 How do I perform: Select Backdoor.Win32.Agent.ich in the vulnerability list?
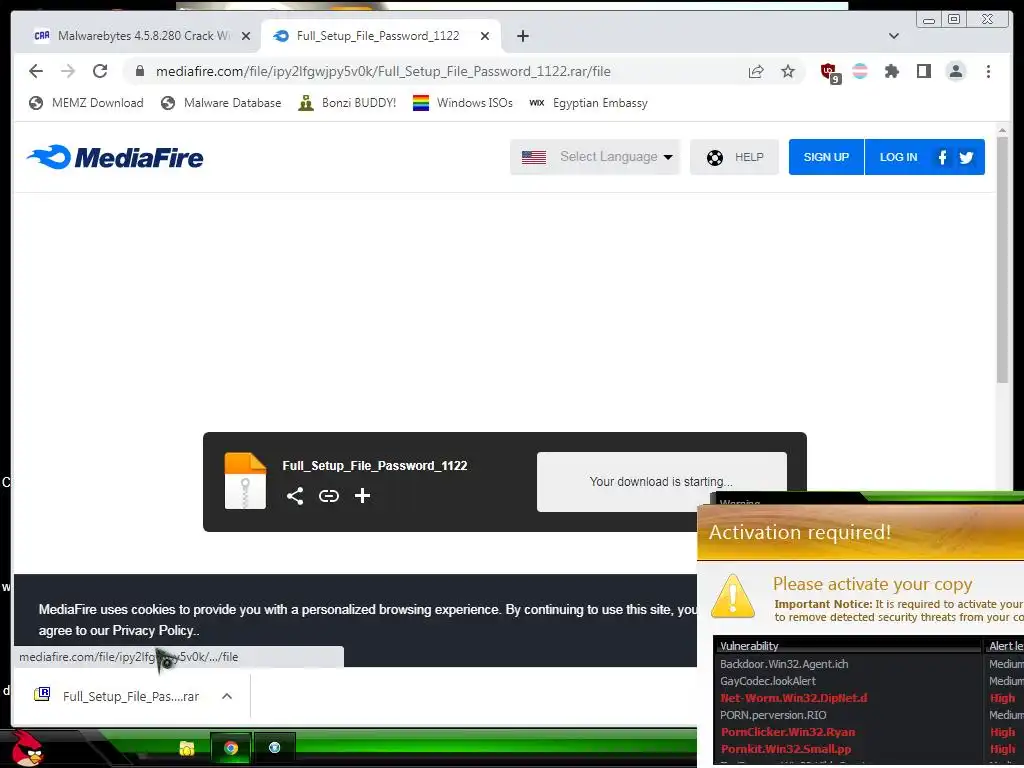point(784,664)
